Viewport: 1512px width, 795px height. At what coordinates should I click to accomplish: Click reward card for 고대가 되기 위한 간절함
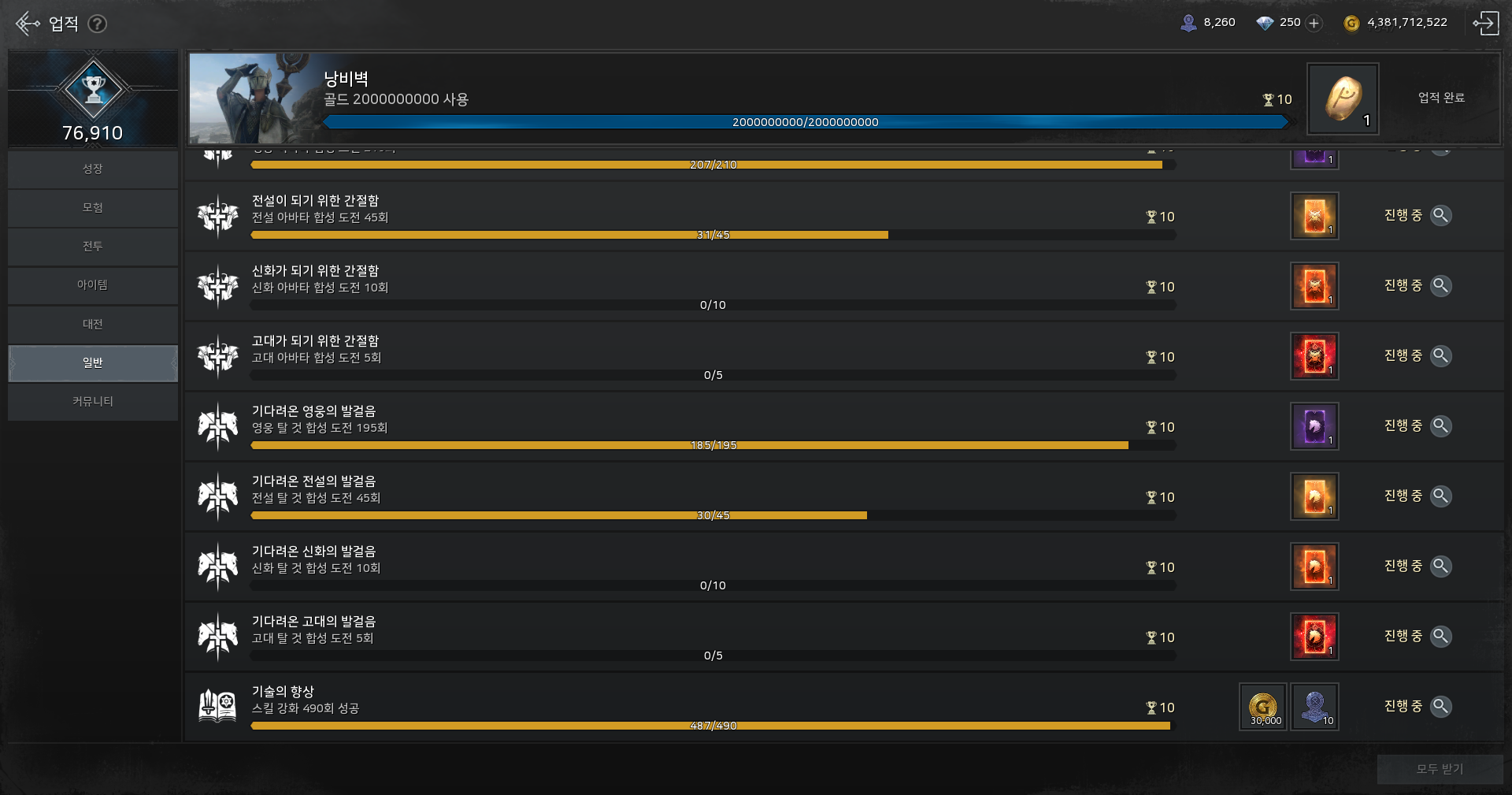coord(1314,356)
